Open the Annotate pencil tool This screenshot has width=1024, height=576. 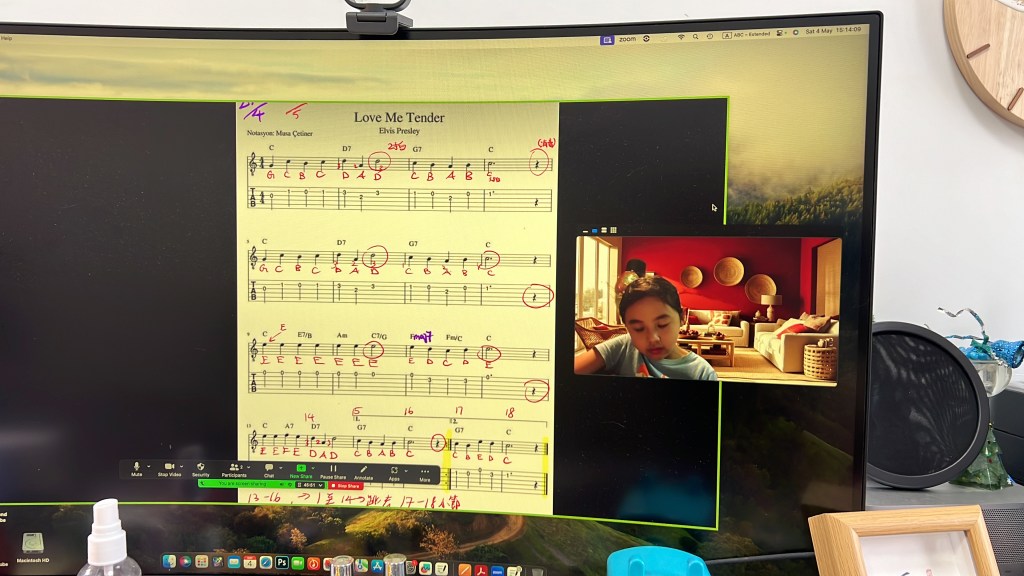tap(363, 467)
